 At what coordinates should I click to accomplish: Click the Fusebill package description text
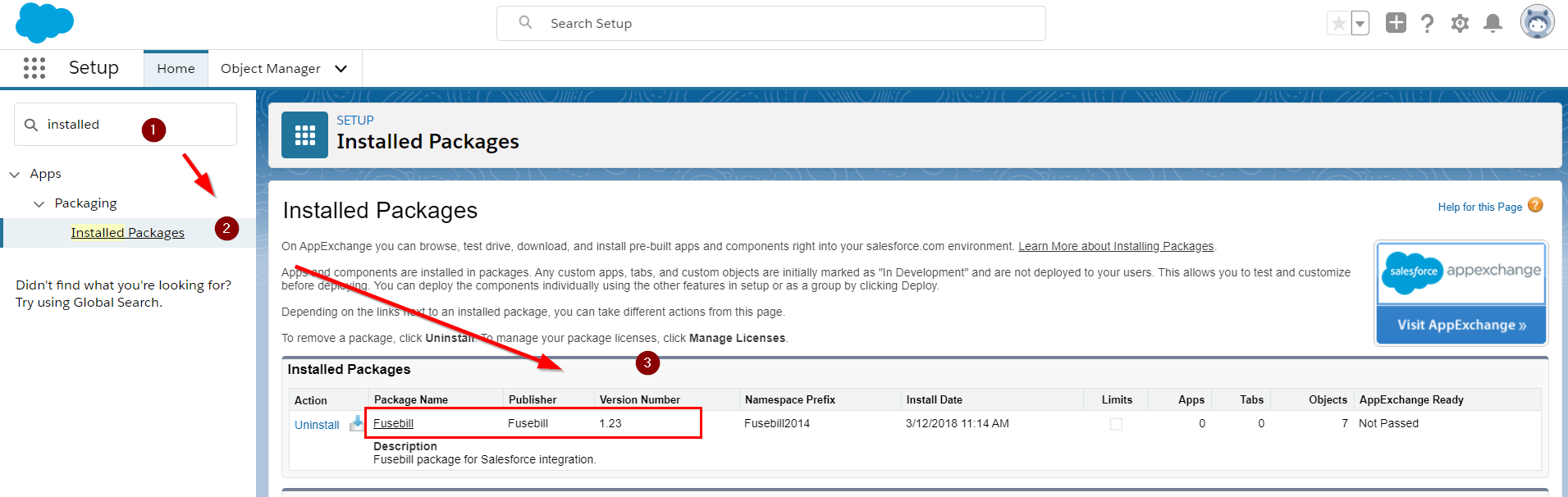click(x=485, y=459)
